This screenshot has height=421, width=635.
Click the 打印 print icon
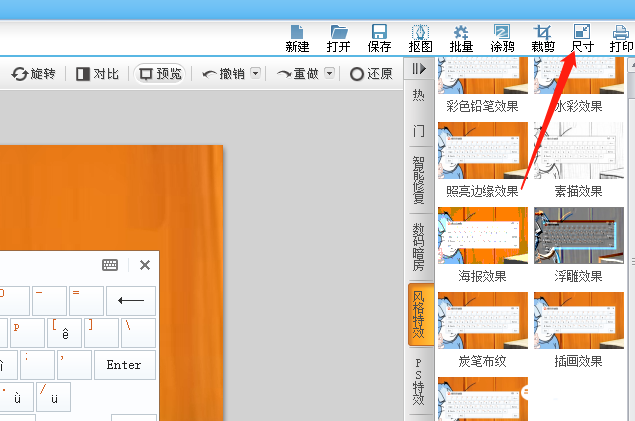coord(621,38)
